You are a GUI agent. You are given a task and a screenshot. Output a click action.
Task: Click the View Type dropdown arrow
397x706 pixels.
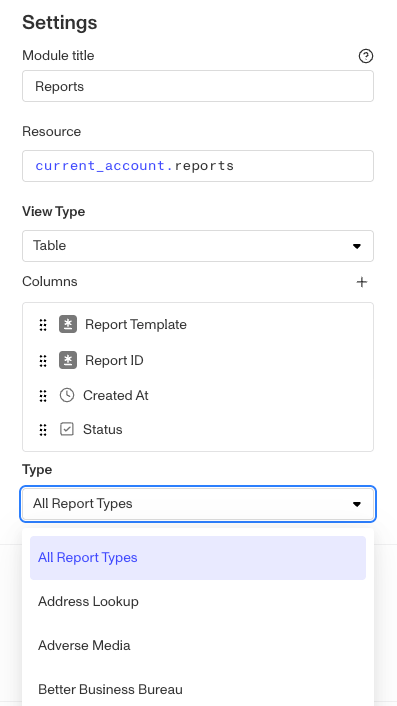[357, 246]
